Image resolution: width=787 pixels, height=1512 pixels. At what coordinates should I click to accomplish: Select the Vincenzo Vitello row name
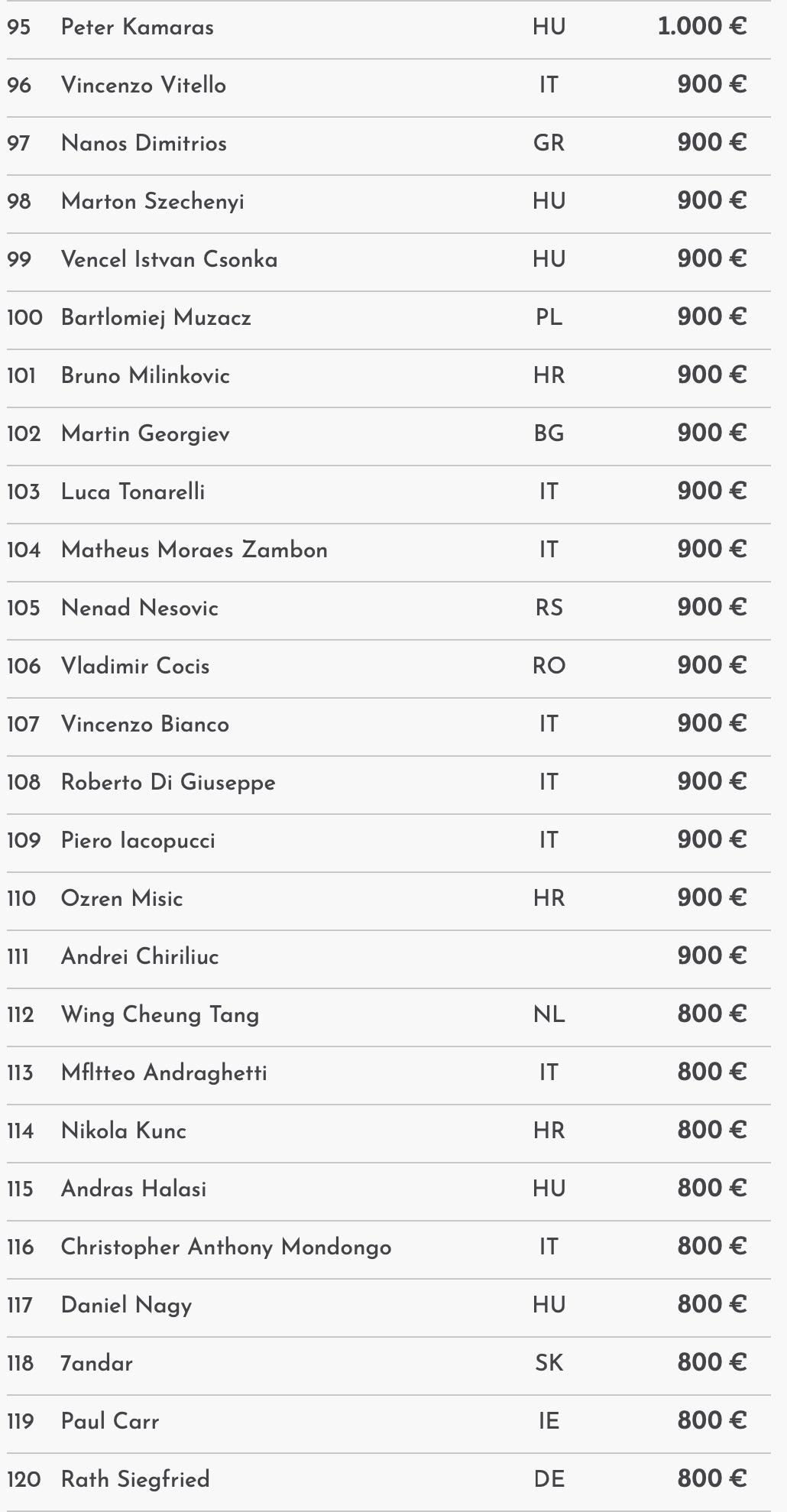pos(144,86)
